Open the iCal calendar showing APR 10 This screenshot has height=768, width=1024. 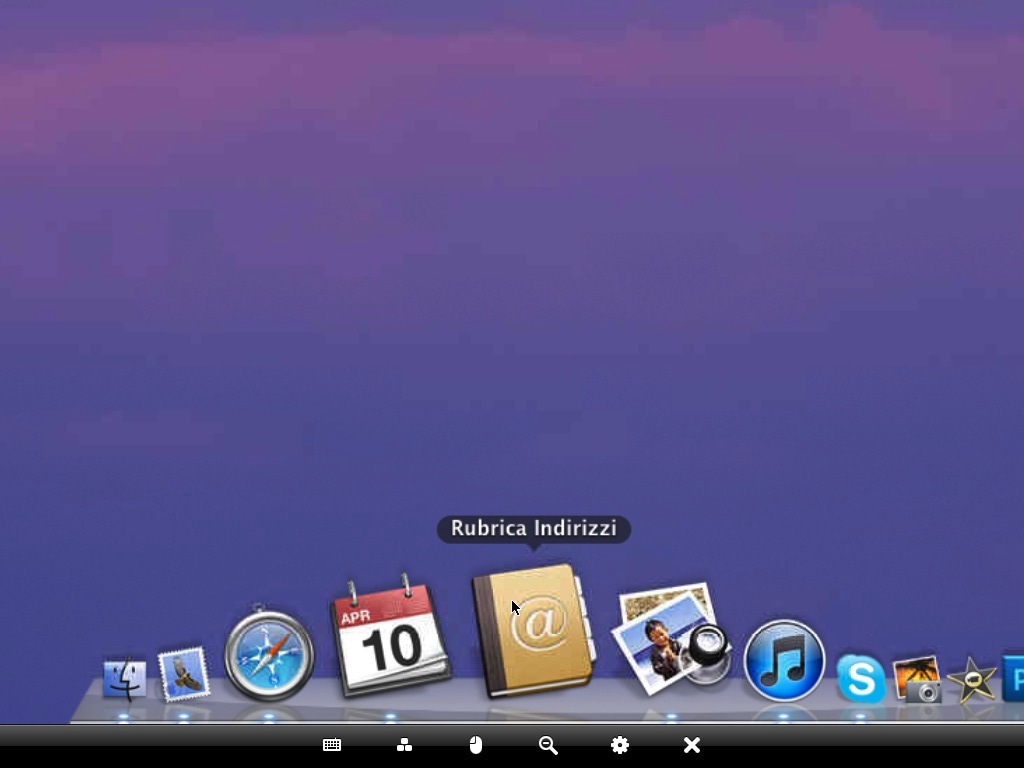click(391, 635)
